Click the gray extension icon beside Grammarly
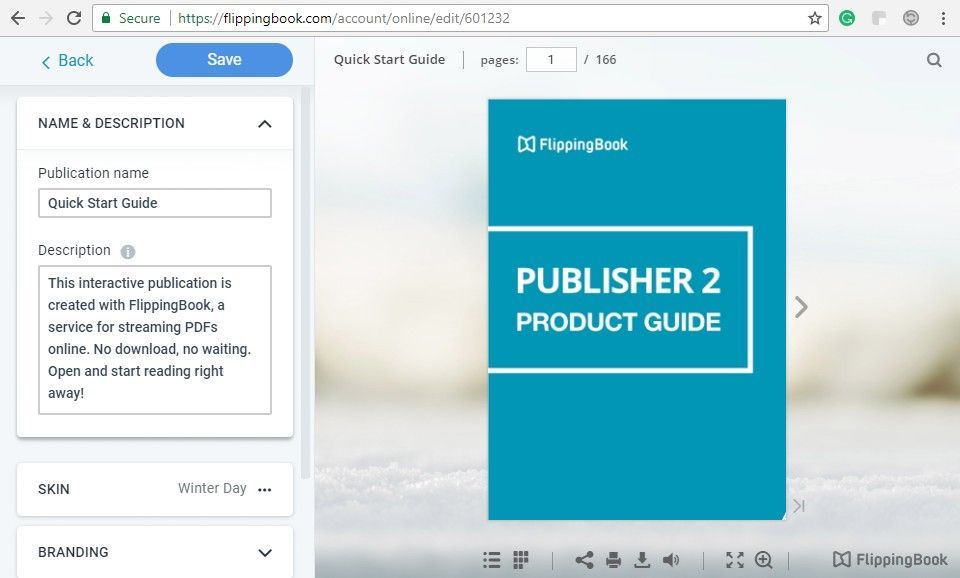 pos(879,18)
